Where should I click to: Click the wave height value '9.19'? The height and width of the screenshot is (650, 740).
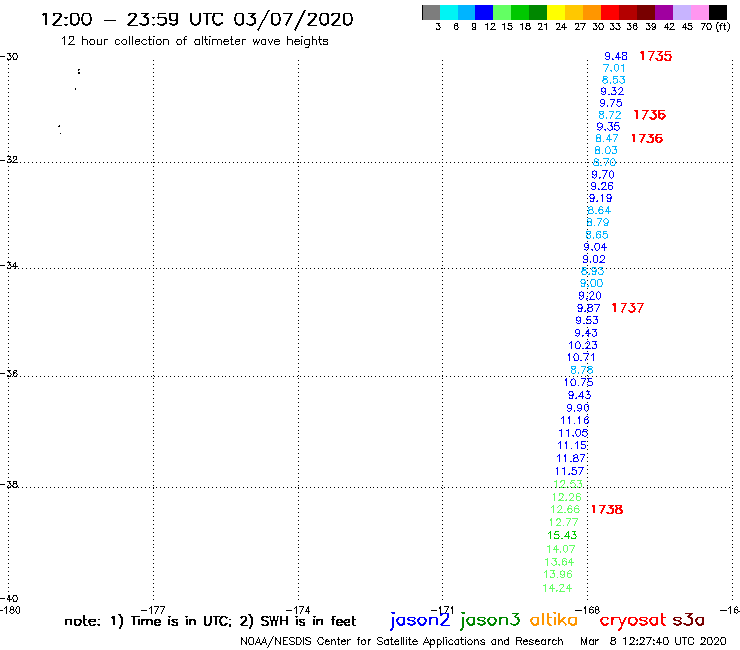pyautogui.click(x=601, y=199)
